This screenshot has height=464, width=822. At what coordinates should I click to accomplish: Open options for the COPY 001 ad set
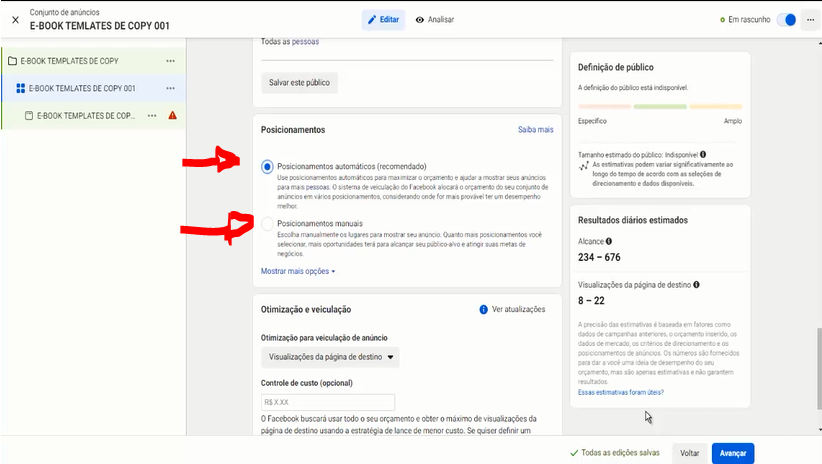coord(170,89)
